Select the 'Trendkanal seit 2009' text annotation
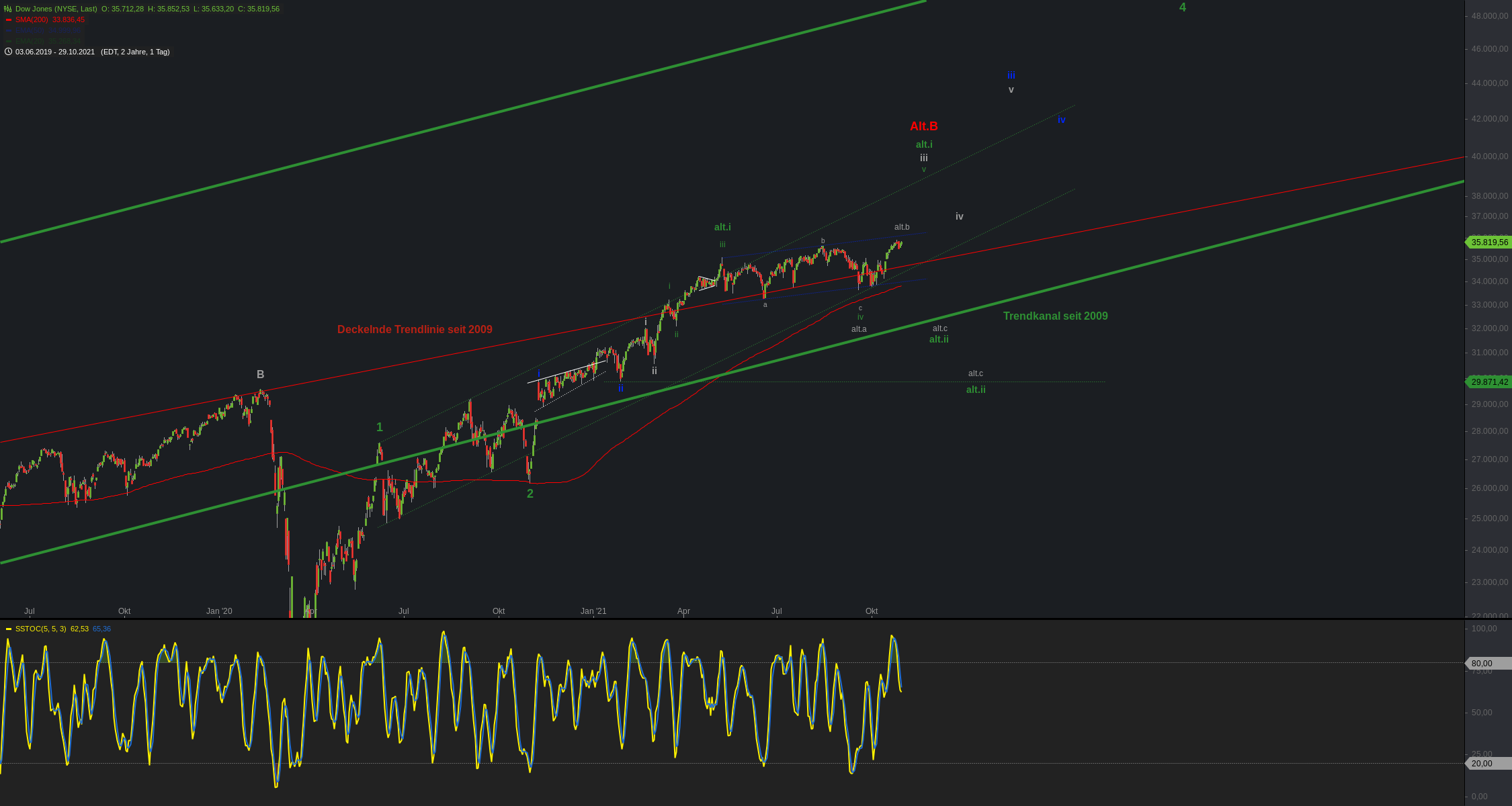The width and height of the screenshot is (1512, 806). [x=1055, y=316]
